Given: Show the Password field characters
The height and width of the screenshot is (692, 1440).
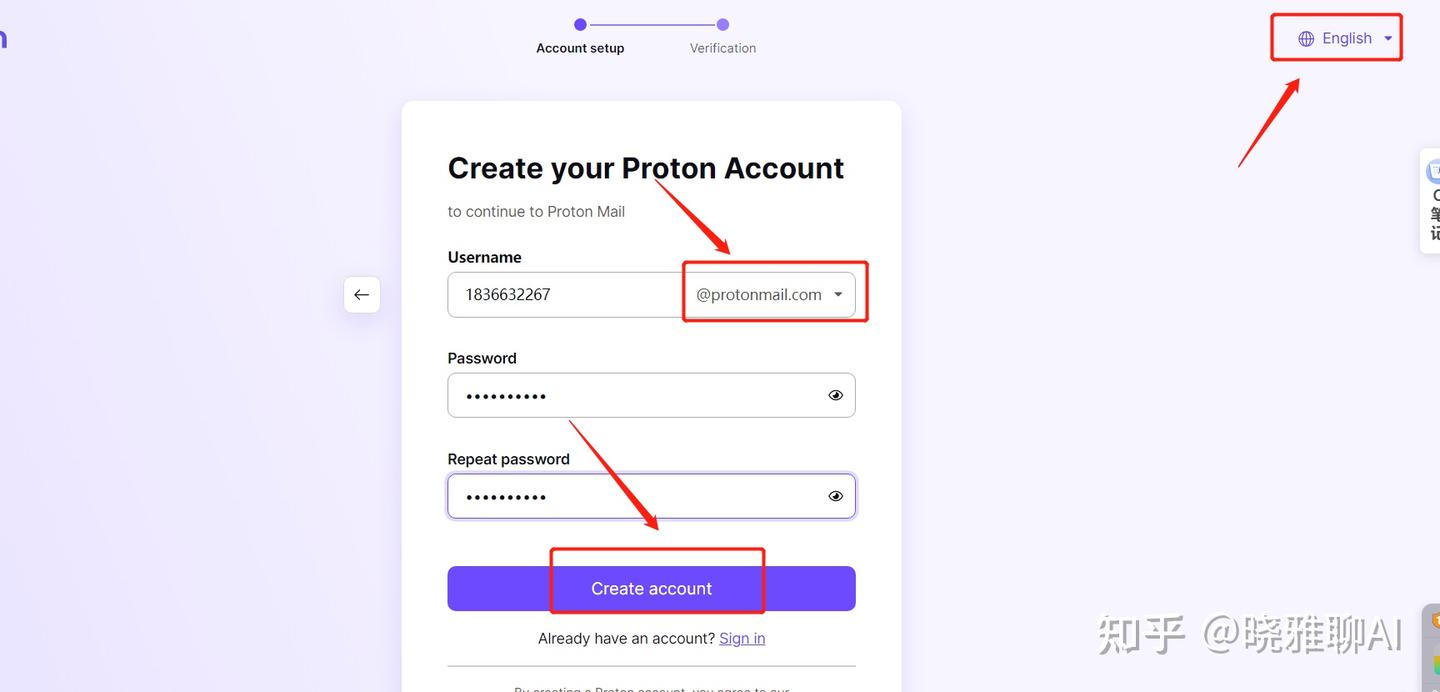Looking at the screenshot, I should coord(836,395).
